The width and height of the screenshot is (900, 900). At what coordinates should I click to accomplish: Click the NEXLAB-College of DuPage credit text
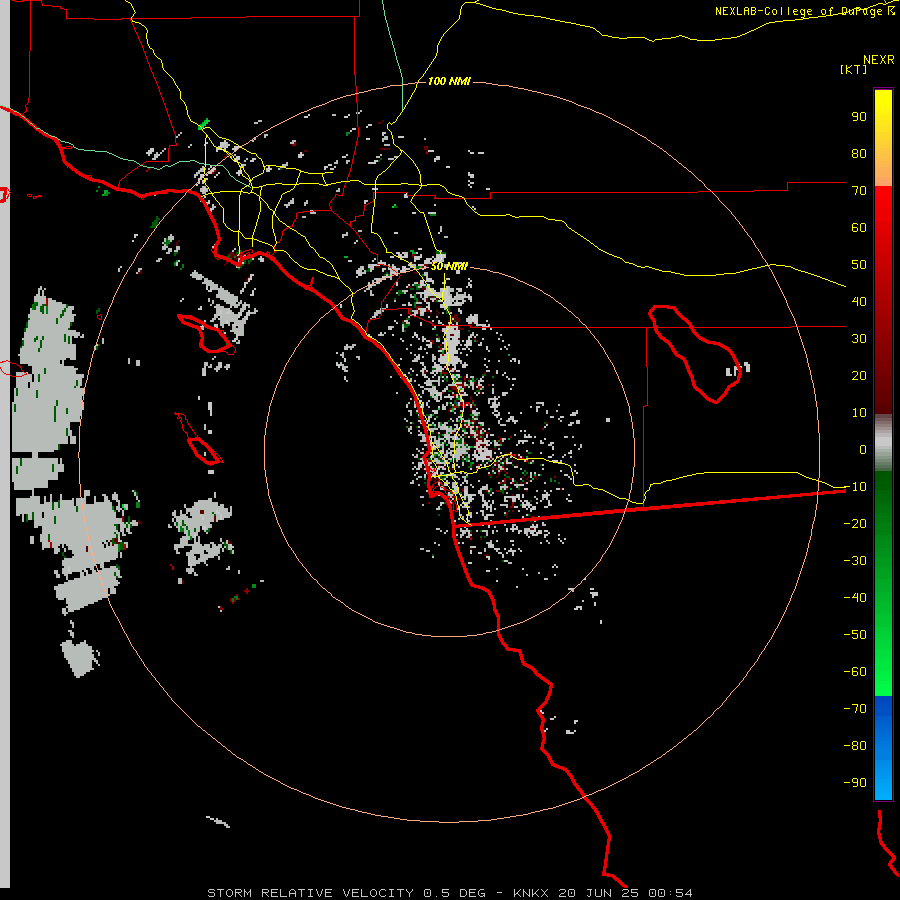point(800,11)
